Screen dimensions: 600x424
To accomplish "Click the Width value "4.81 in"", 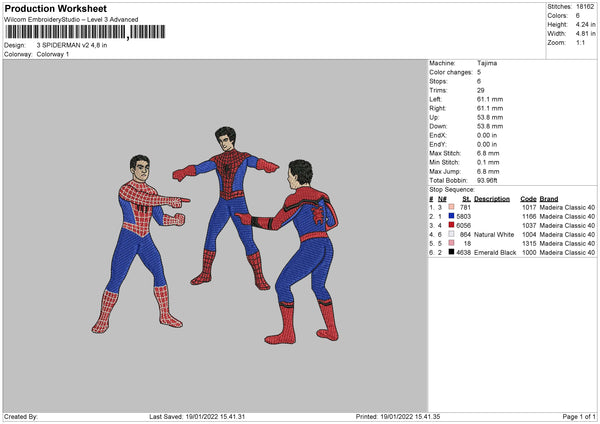I will point(585,34).
